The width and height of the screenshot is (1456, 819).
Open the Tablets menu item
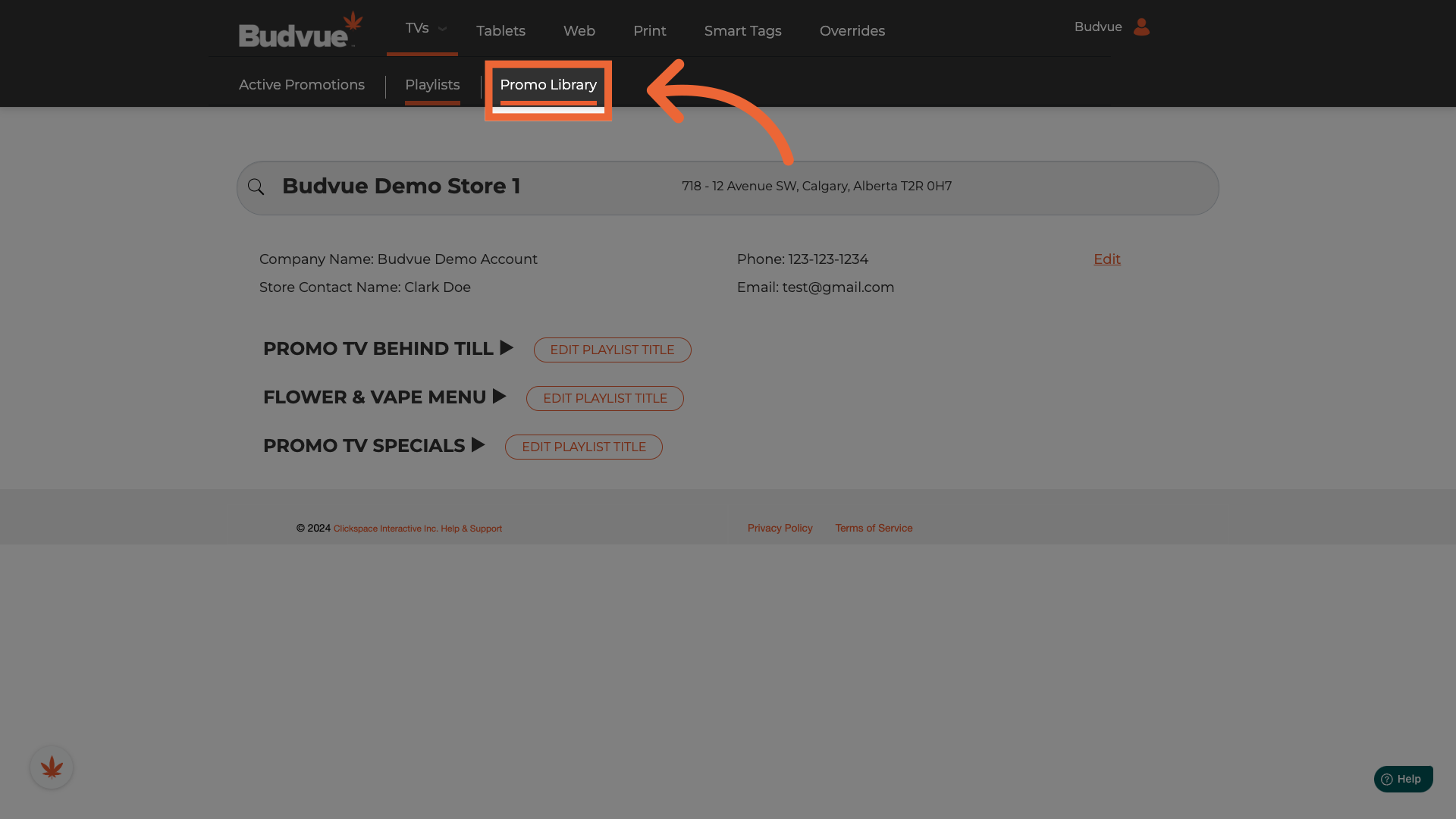[x=500, y=31]
